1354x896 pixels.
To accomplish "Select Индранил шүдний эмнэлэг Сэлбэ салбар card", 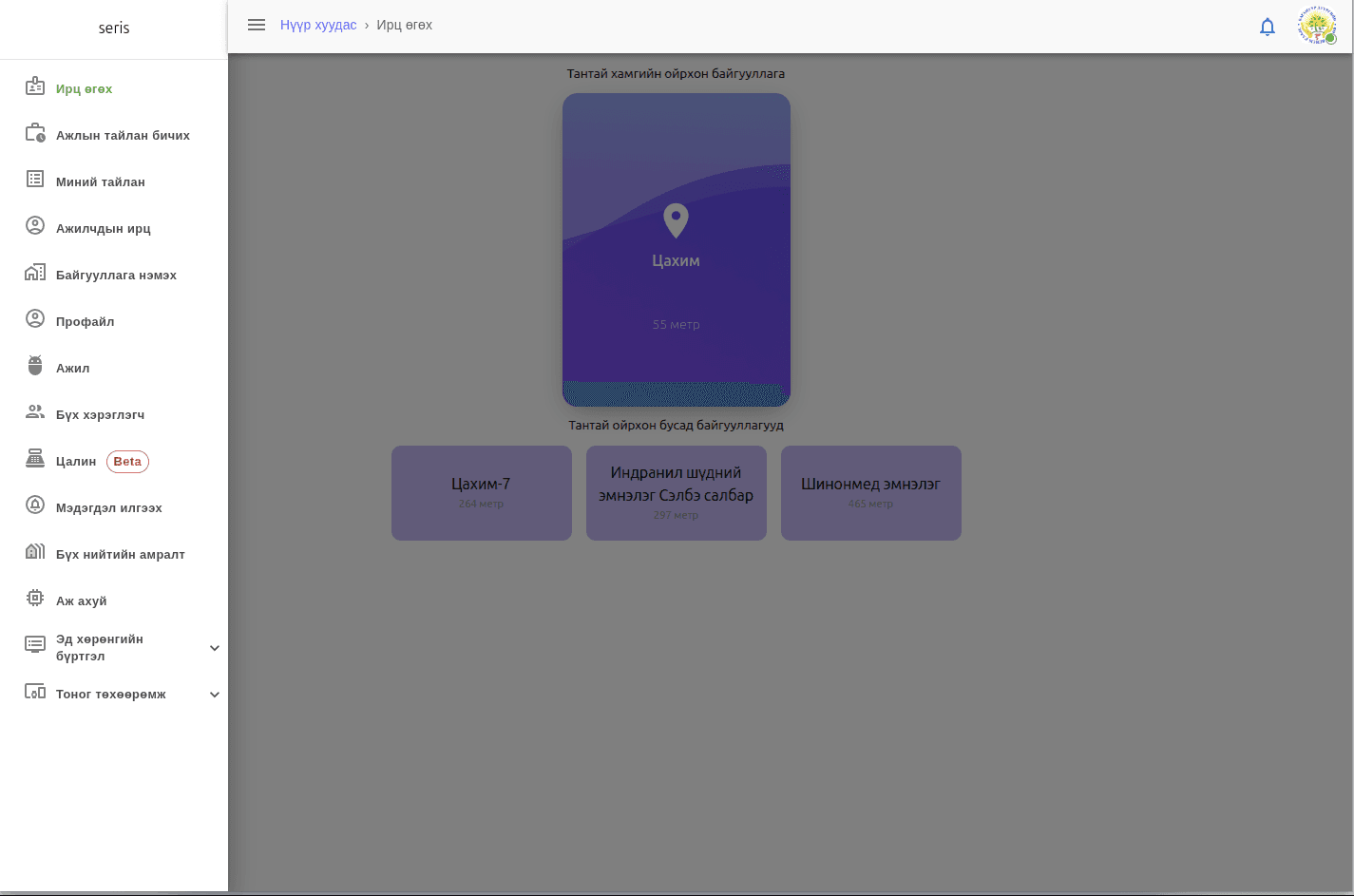I will pyautogui.click(x=677, y=493).
